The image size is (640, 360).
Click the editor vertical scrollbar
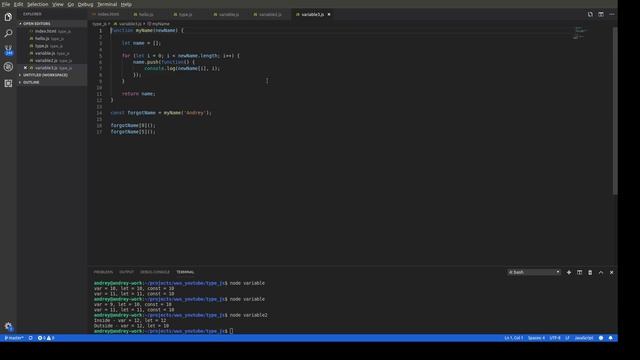(x=615, y=111)
